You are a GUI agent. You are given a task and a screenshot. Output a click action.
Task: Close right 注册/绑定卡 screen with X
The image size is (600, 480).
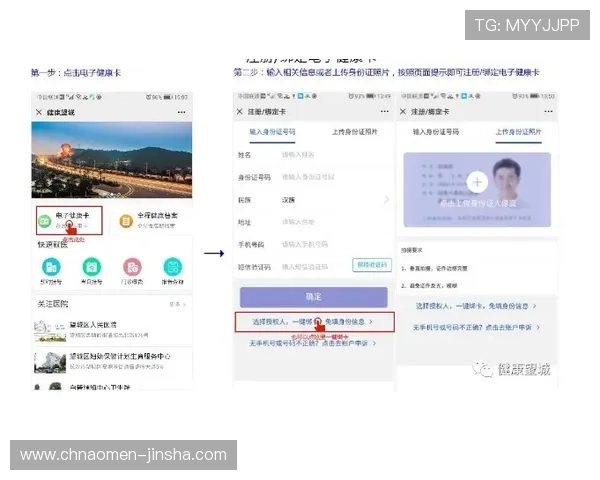[403, 111]
